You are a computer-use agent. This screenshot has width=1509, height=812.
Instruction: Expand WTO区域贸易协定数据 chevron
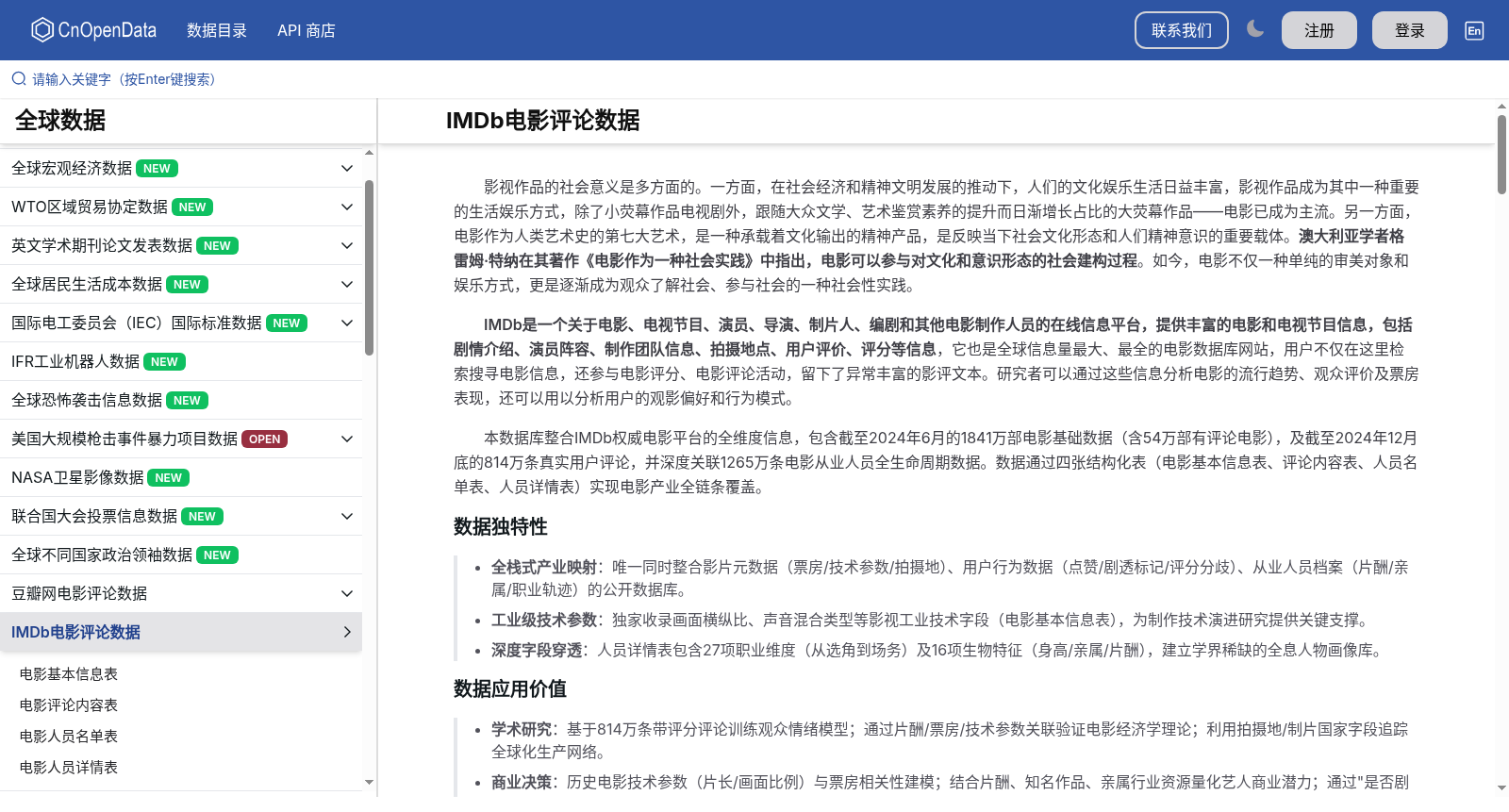[x=347, y=207]
